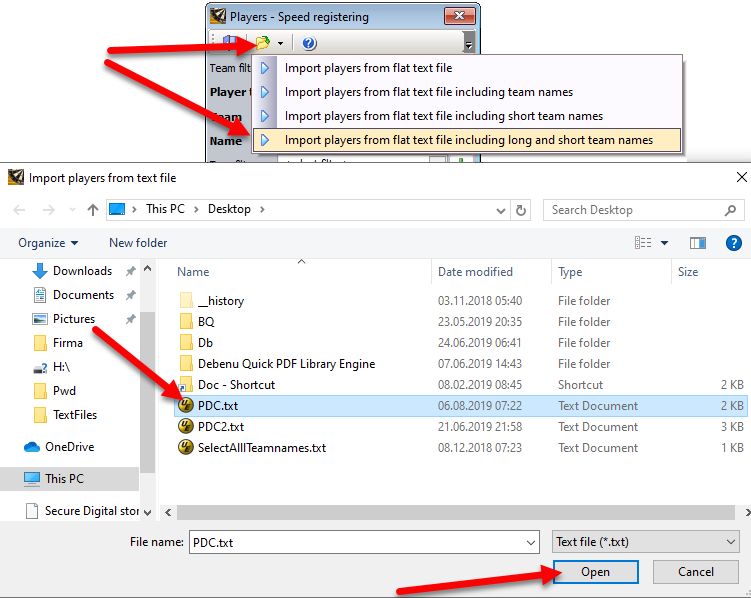The image size is (751, 598).
Task: Click the Search Desktop field
Action: (x=634, y=210)
